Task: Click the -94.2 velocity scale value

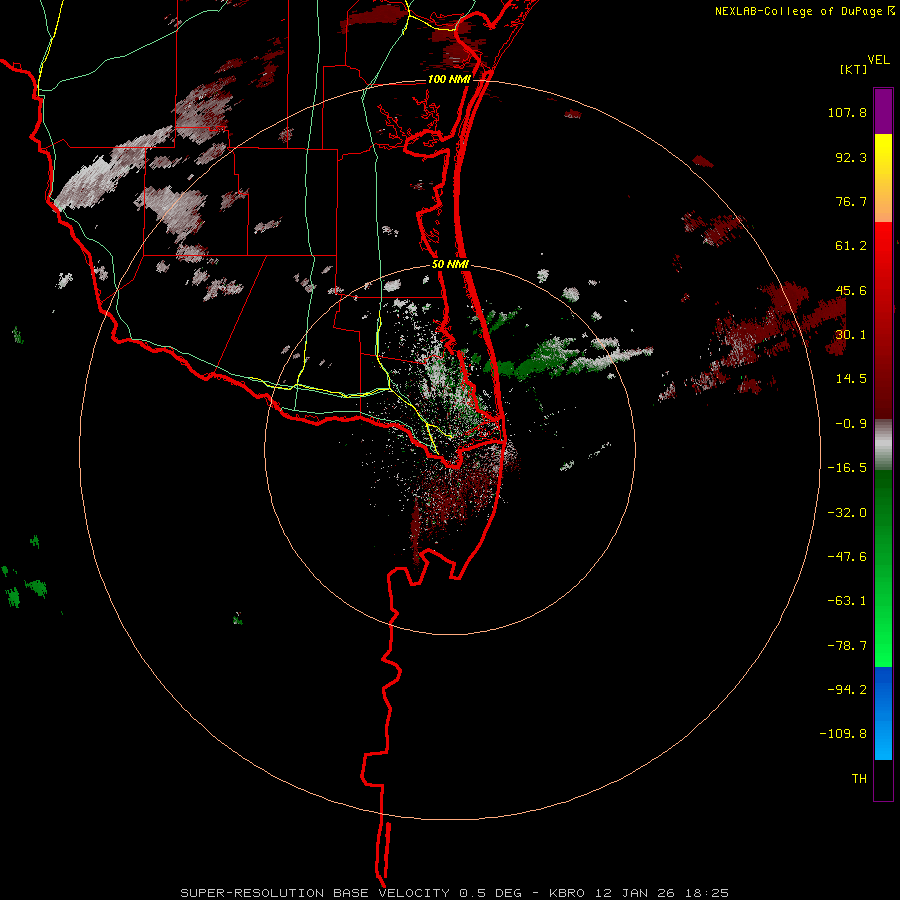Action: point(847,689)
